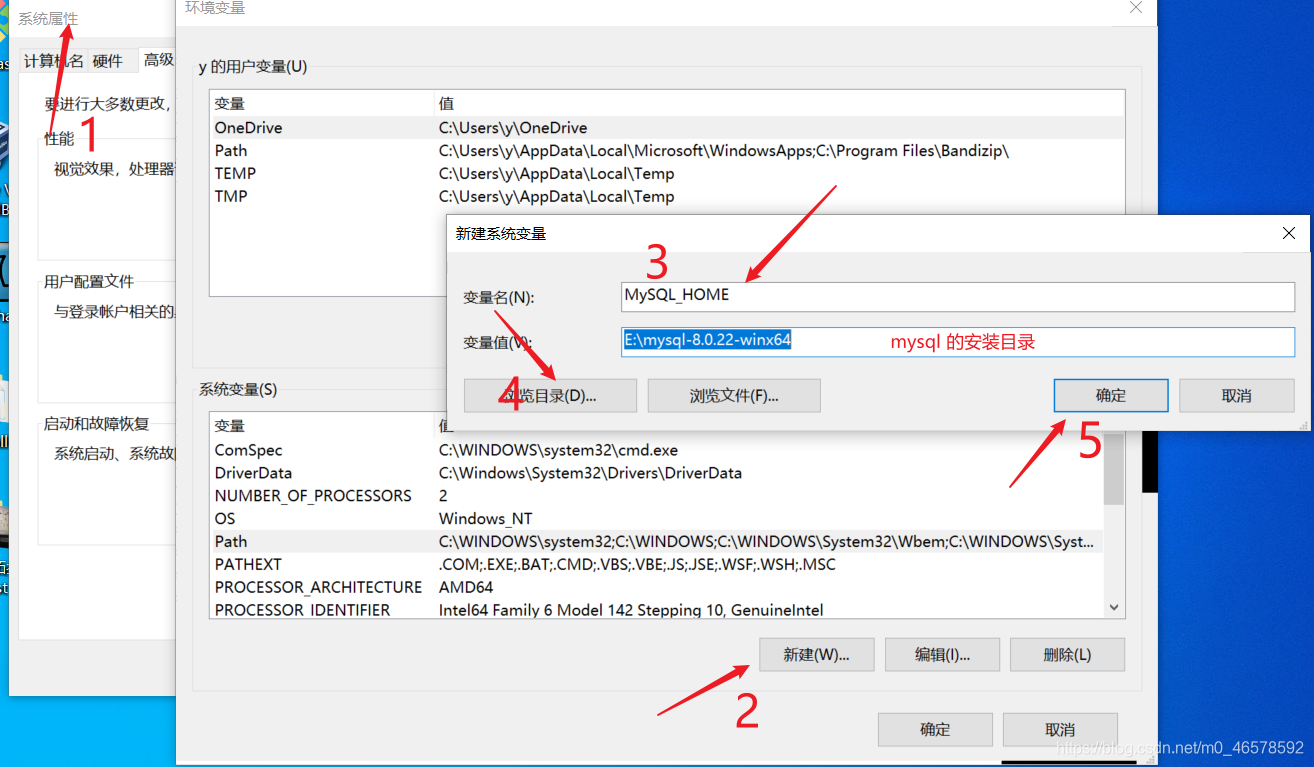Click 确定 at the bottom of 环境变量 window

(935, 729)
